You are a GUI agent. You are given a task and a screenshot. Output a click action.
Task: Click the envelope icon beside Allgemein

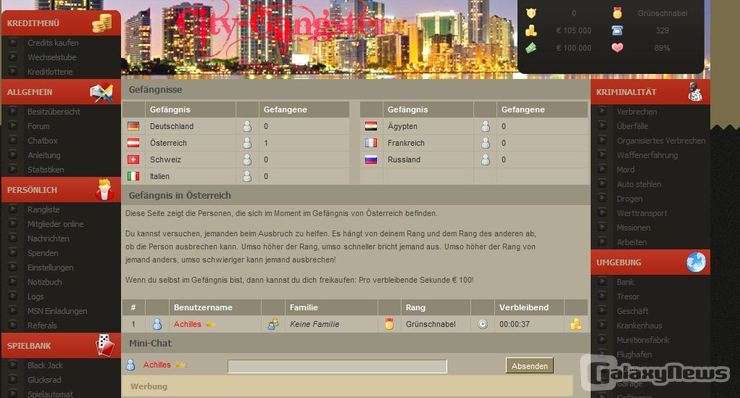coord(101,93)
